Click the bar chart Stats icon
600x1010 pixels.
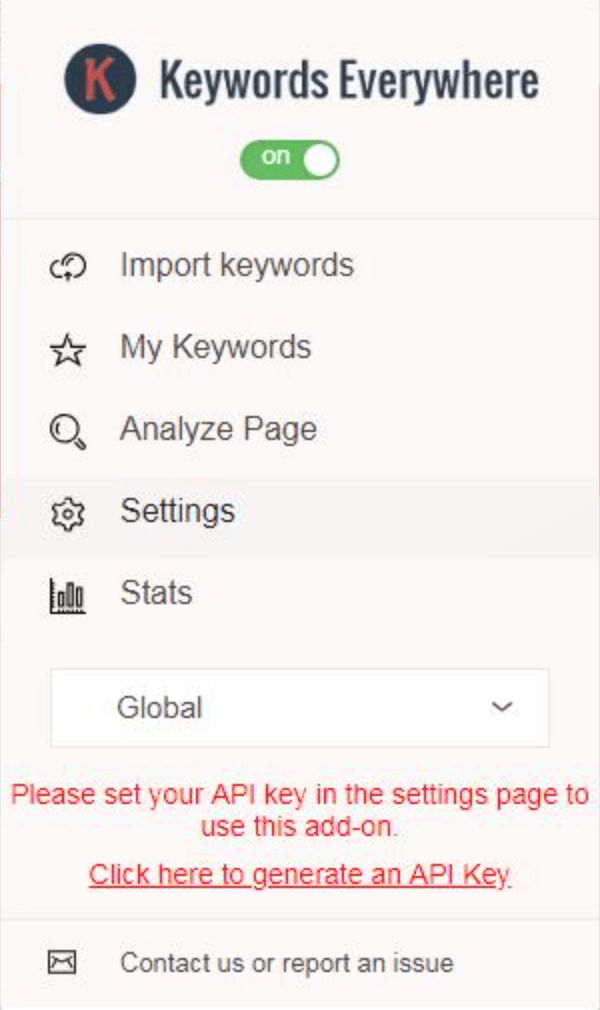click(68, 595)
